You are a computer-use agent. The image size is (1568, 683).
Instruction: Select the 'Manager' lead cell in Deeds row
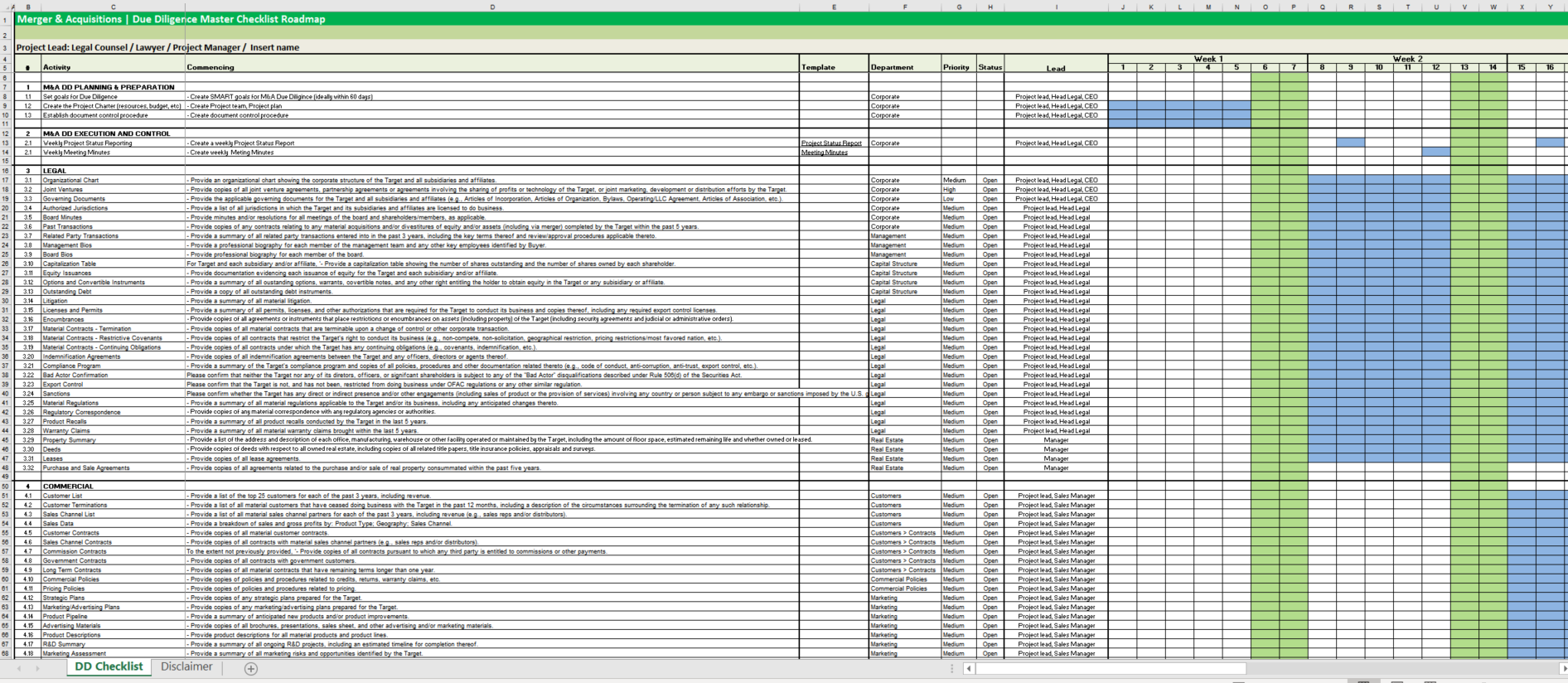coord(1056,449)
